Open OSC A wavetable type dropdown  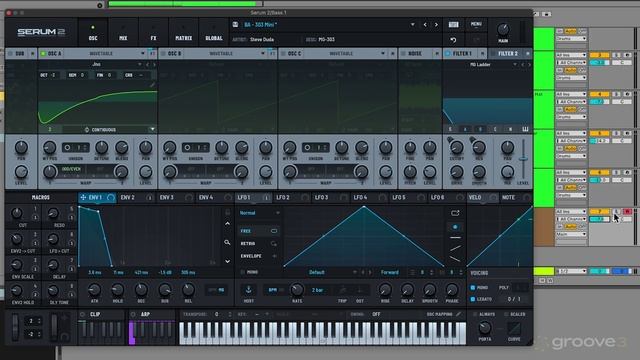coord(142,53)
